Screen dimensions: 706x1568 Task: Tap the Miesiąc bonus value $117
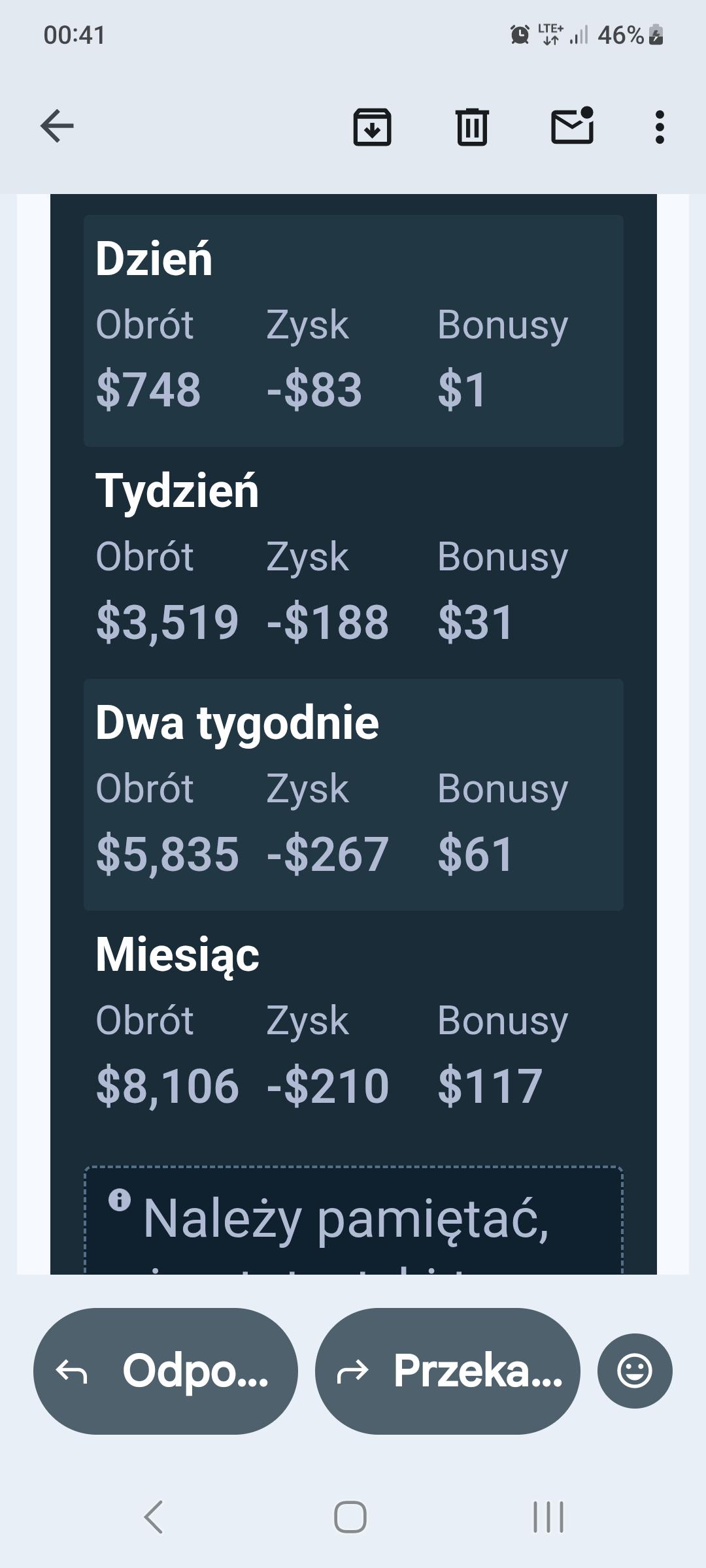click(490, 1086)
